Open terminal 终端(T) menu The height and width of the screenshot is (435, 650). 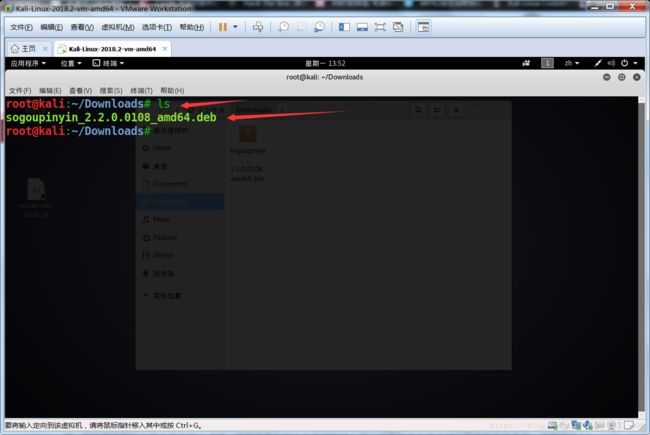click(141, 90)
